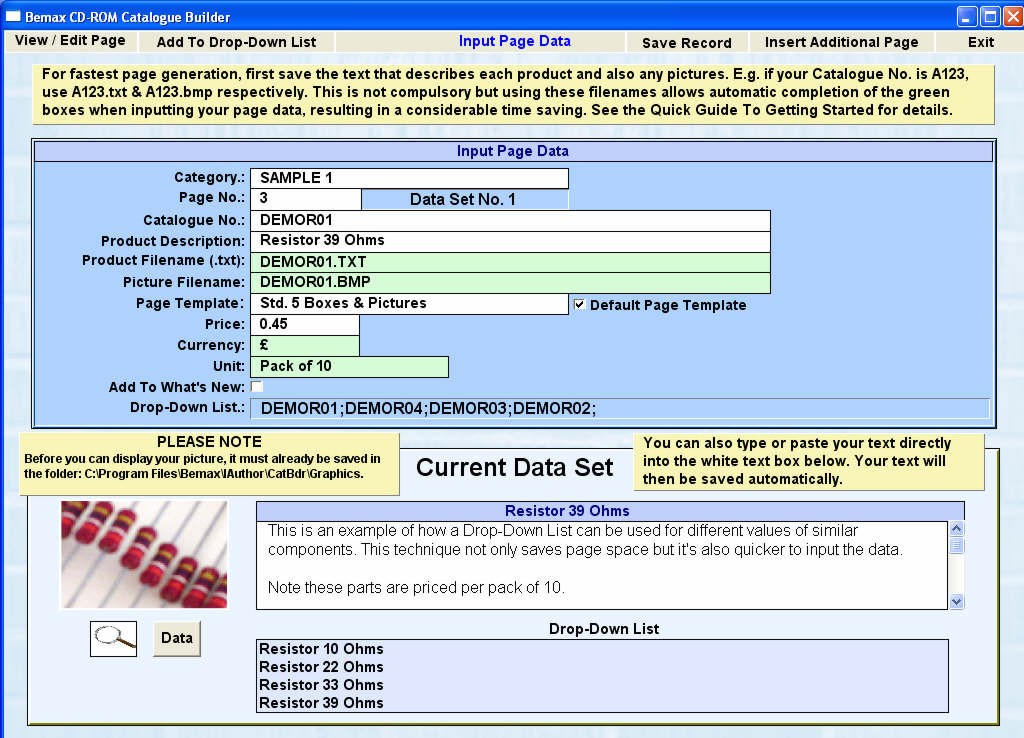Image resolution: width=1024 pixels, height=738 pixels.
Task: Toggle Default Page Template checkbox
Action: (579, 304)
